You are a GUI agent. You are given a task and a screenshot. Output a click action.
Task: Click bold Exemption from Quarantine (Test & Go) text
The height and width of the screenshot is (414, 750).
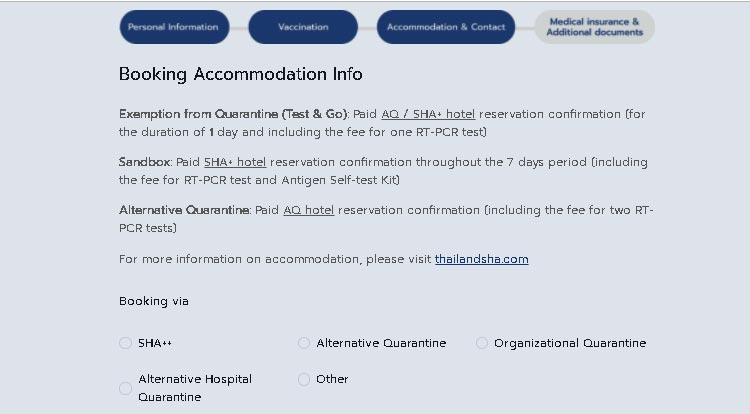[x=233, y=114]
